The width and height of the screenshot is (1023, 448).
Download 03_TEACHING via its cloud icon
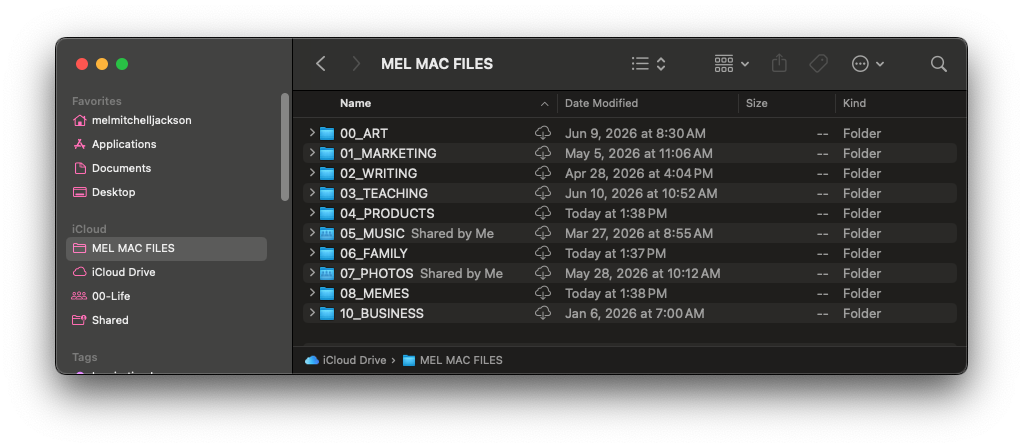(x=543, y=193)
